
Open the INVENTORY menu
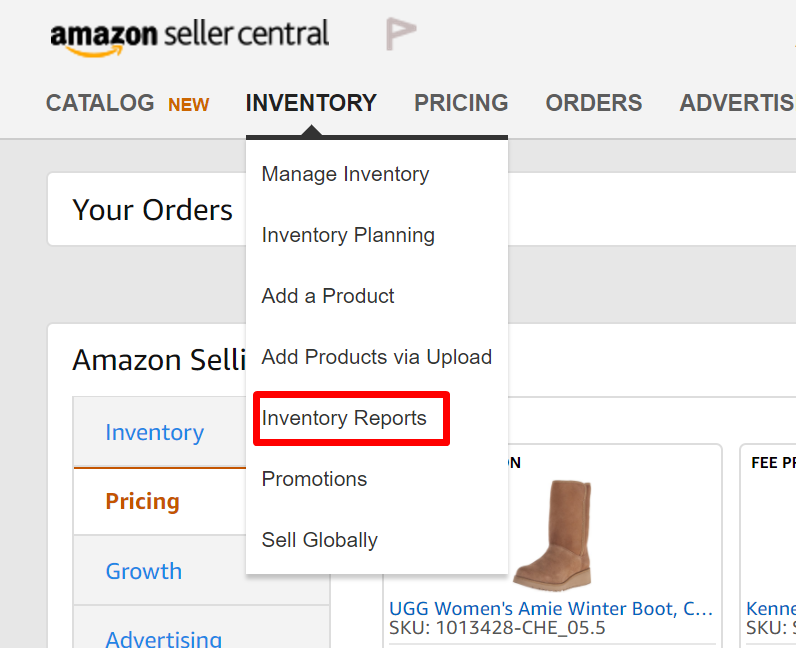(x=311, y=103)
